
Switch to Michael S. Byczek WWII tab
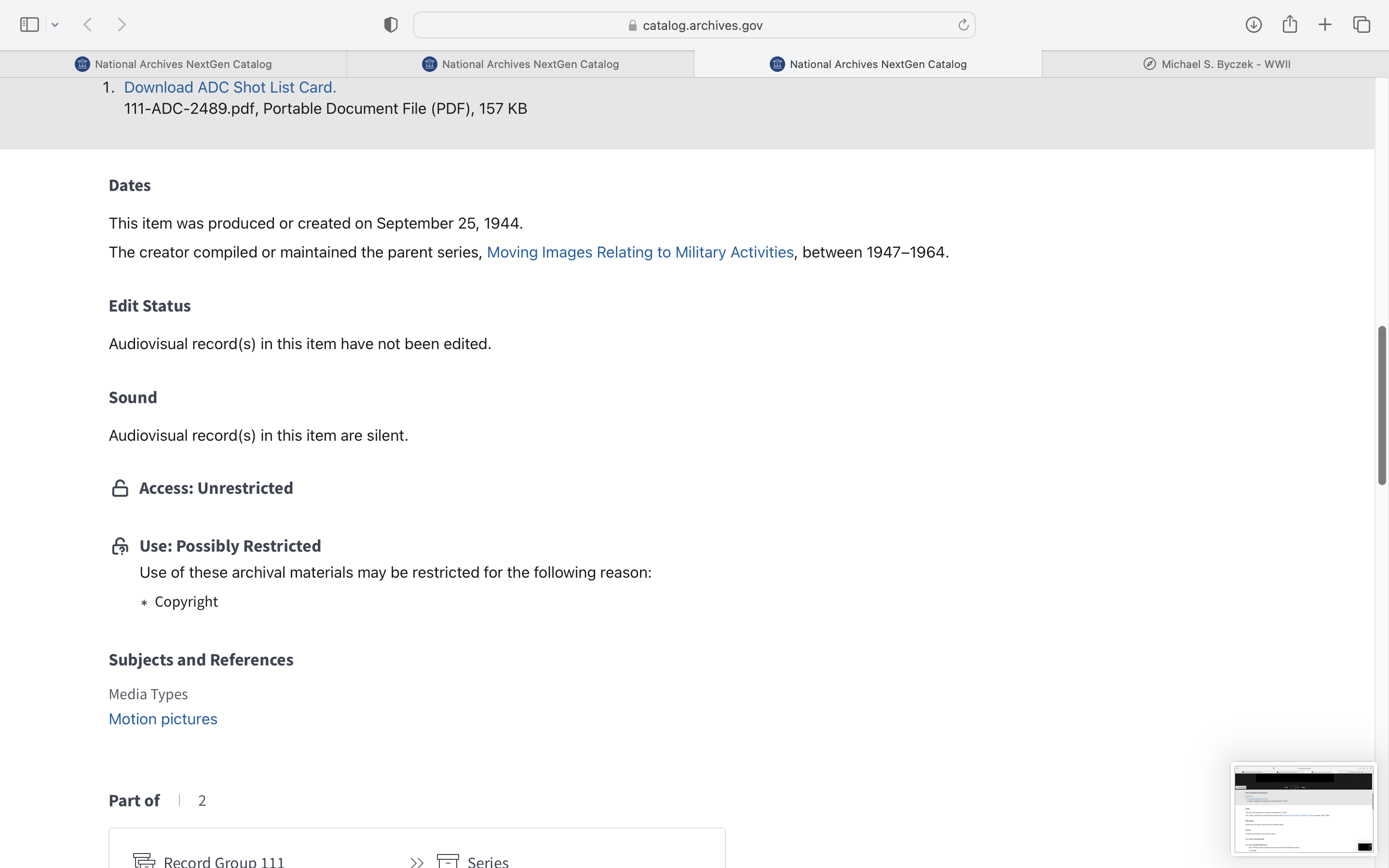pyautogui.click(x=1216, y=64)
